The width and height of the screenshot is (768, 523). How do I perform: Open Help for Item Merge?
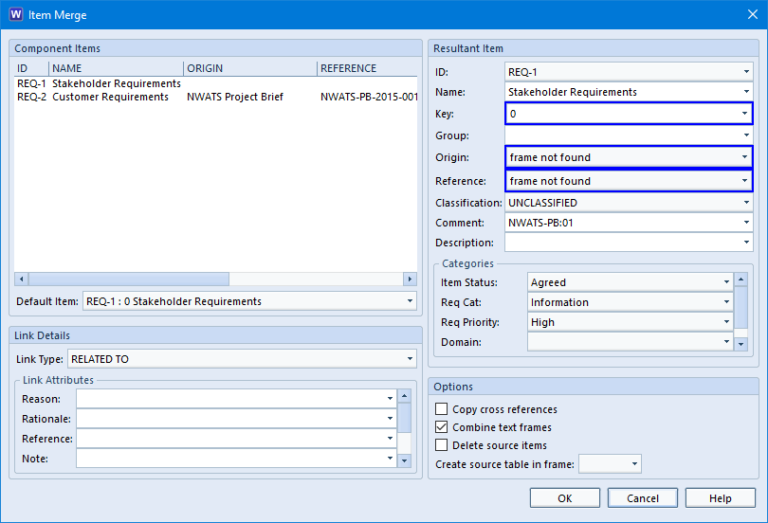coord(720,498)
